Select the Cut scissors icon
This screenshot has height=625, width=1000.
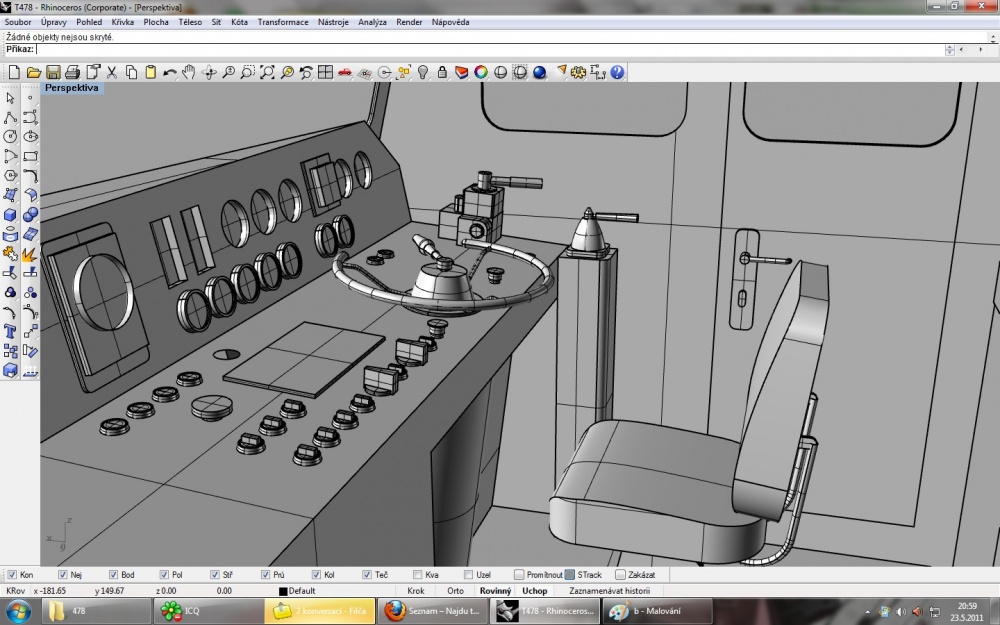tap(112, 72)
